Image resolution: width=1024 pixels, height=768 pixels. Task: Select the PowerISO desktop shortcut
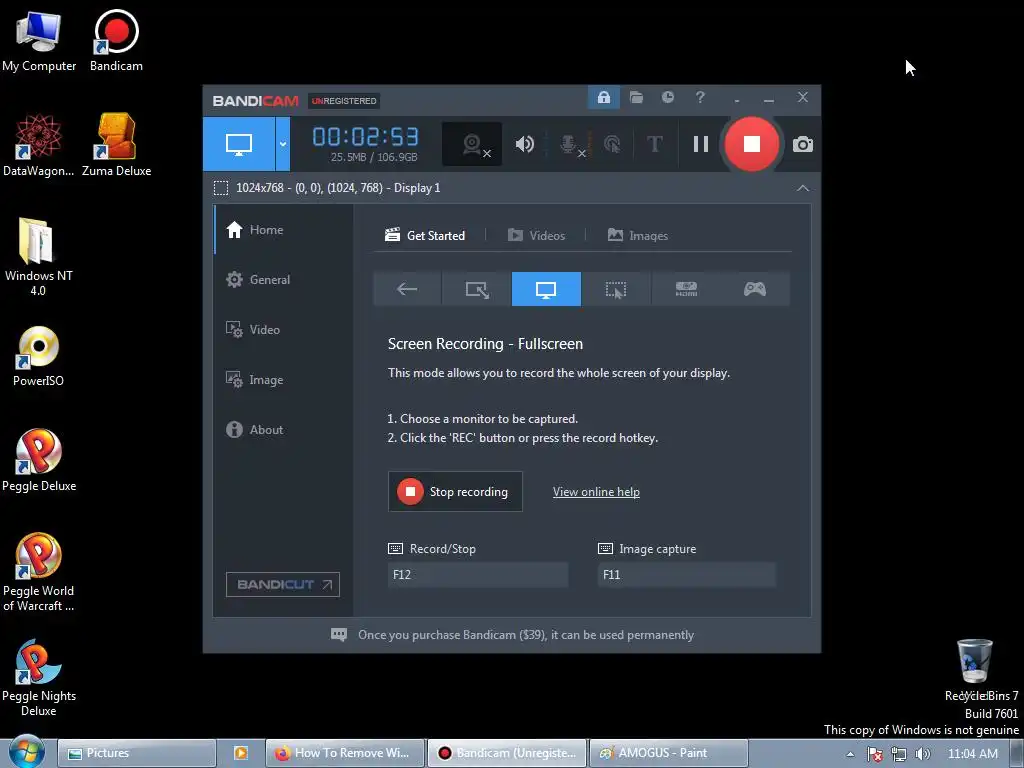[39, 357]
